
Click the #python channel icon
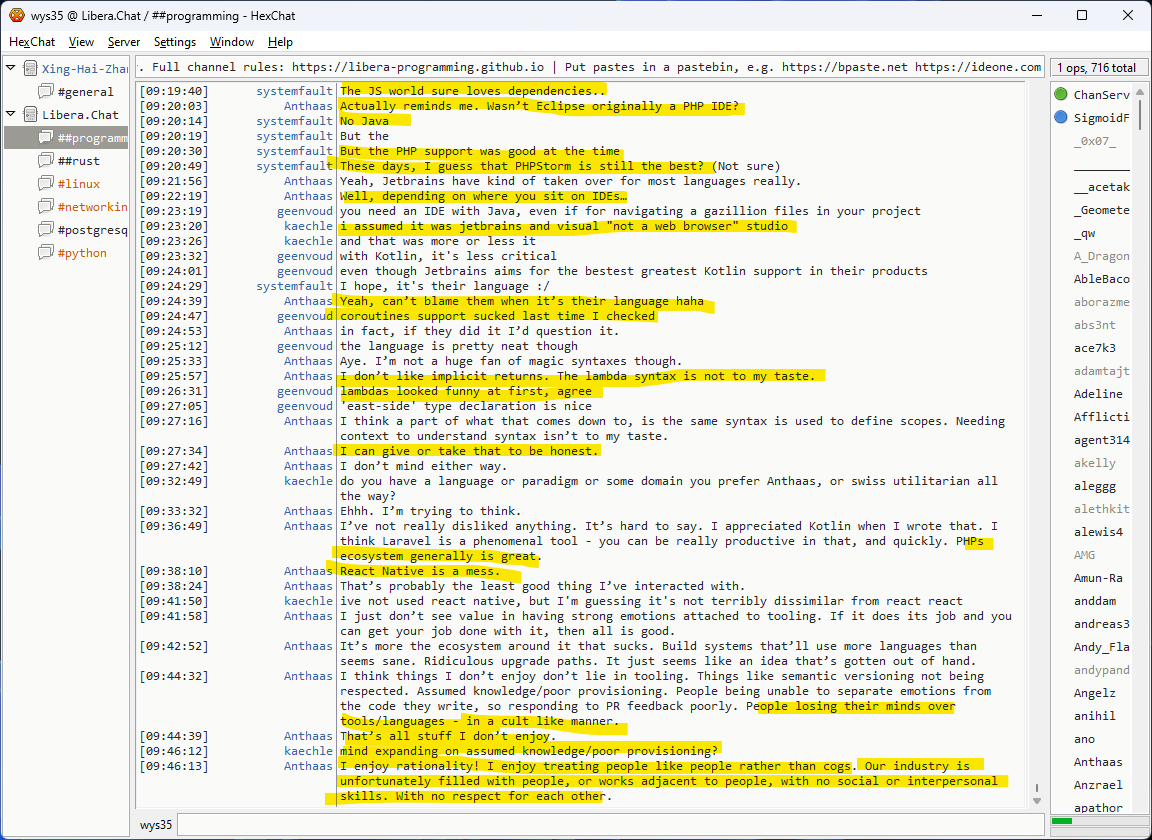[46, 253]
